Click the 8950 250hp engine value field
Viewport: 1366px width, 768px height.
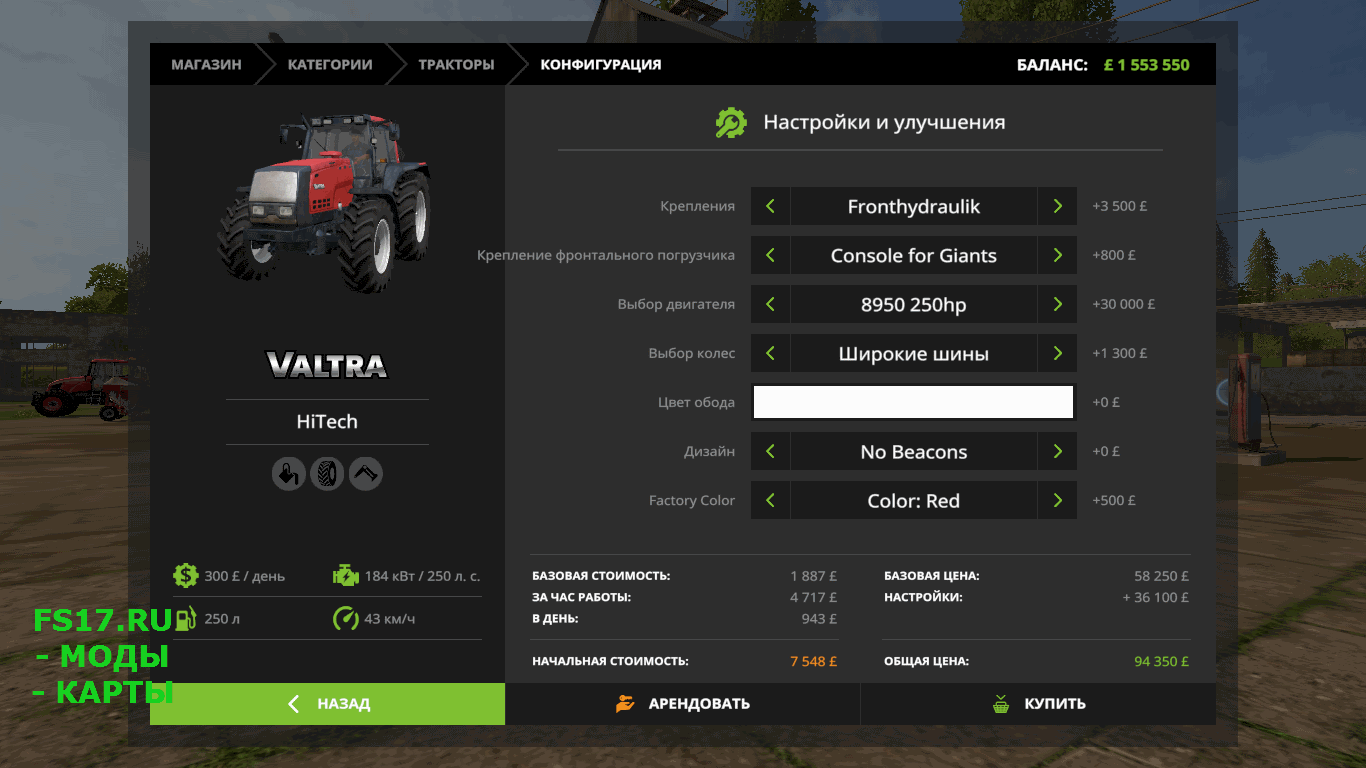pos(914,305)
